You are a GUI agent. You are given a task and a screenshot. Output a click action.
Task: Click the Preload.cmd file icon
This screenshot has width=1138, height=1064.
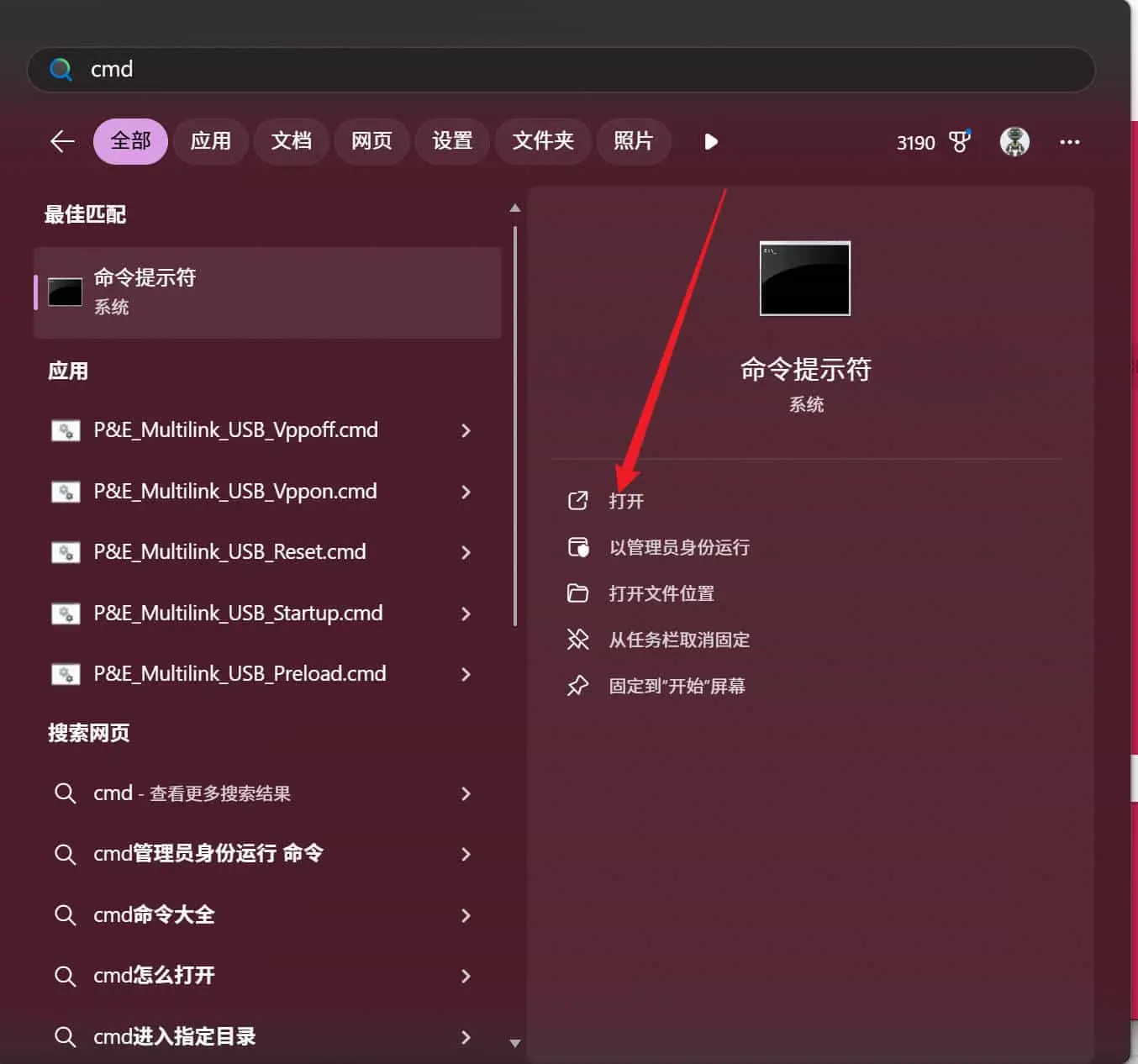point(66,674)
